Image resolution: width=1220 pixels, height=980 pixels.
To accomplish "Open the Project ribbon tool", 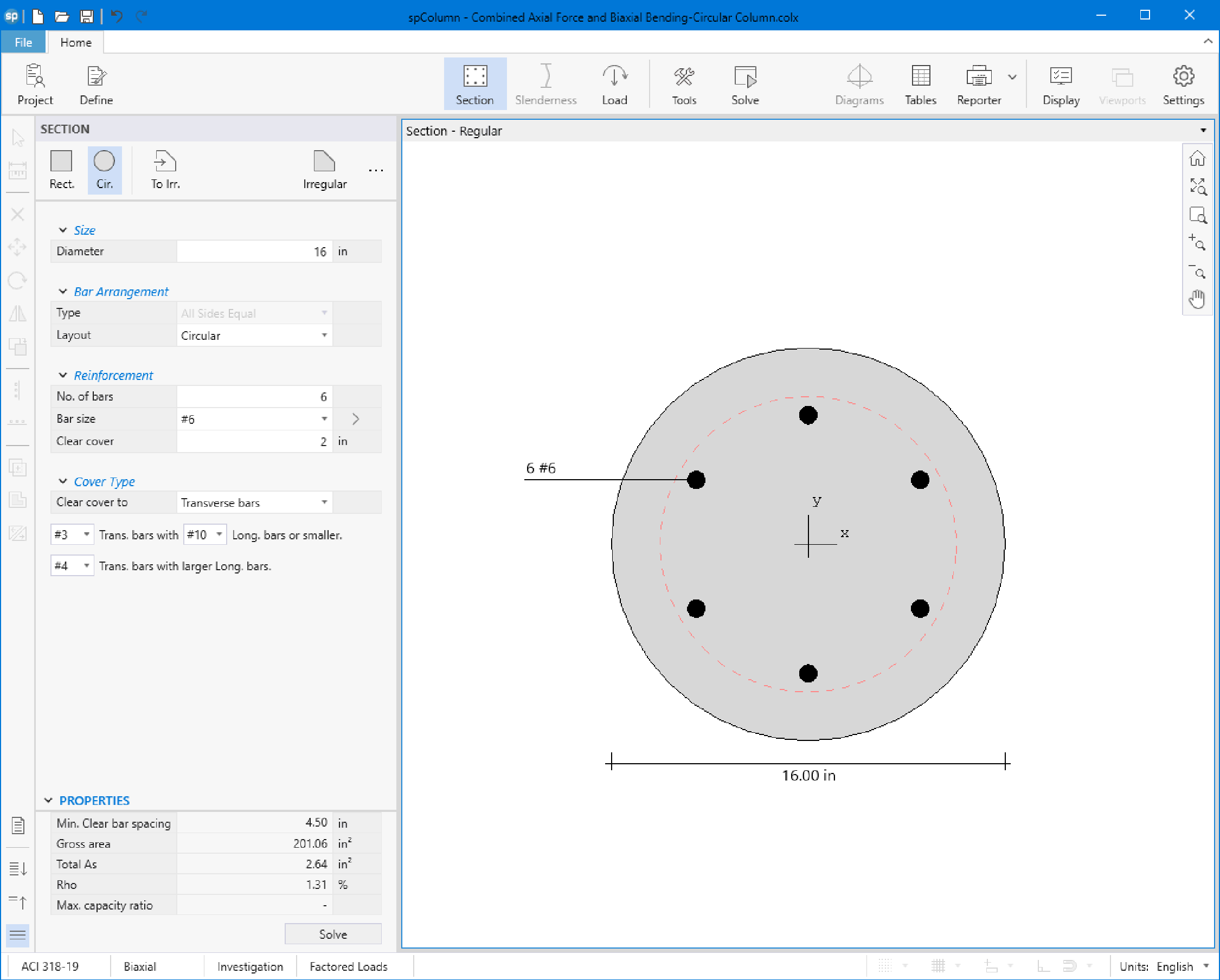I will click(35, 85).
